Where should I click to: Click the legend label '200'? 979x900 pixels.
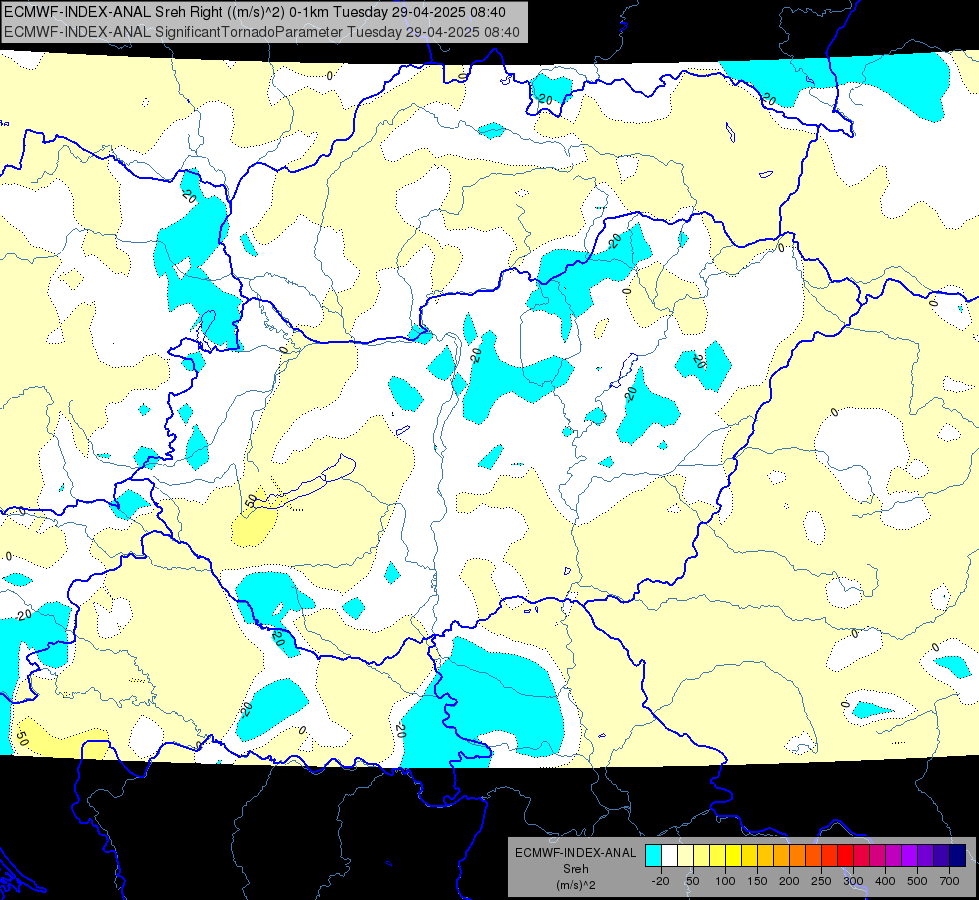pos(789,881)
